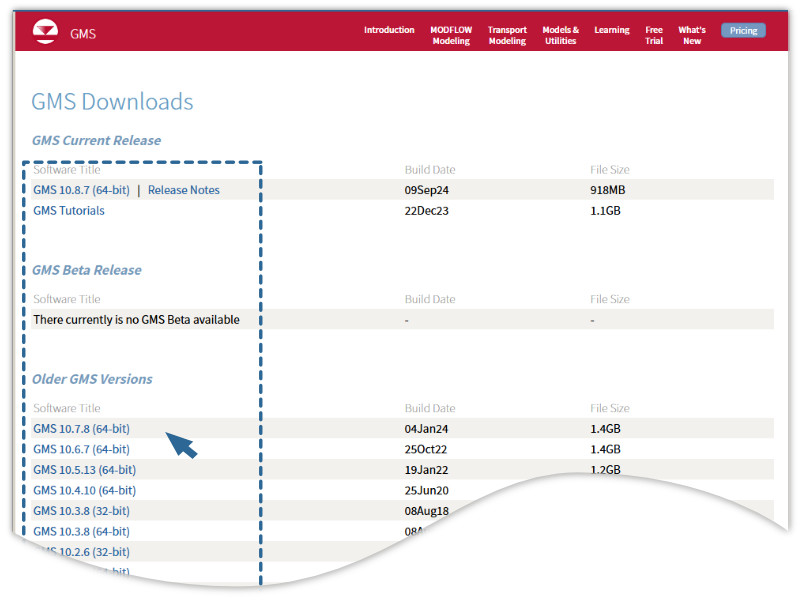Open the Release Notes link

[x=184, y=190]
